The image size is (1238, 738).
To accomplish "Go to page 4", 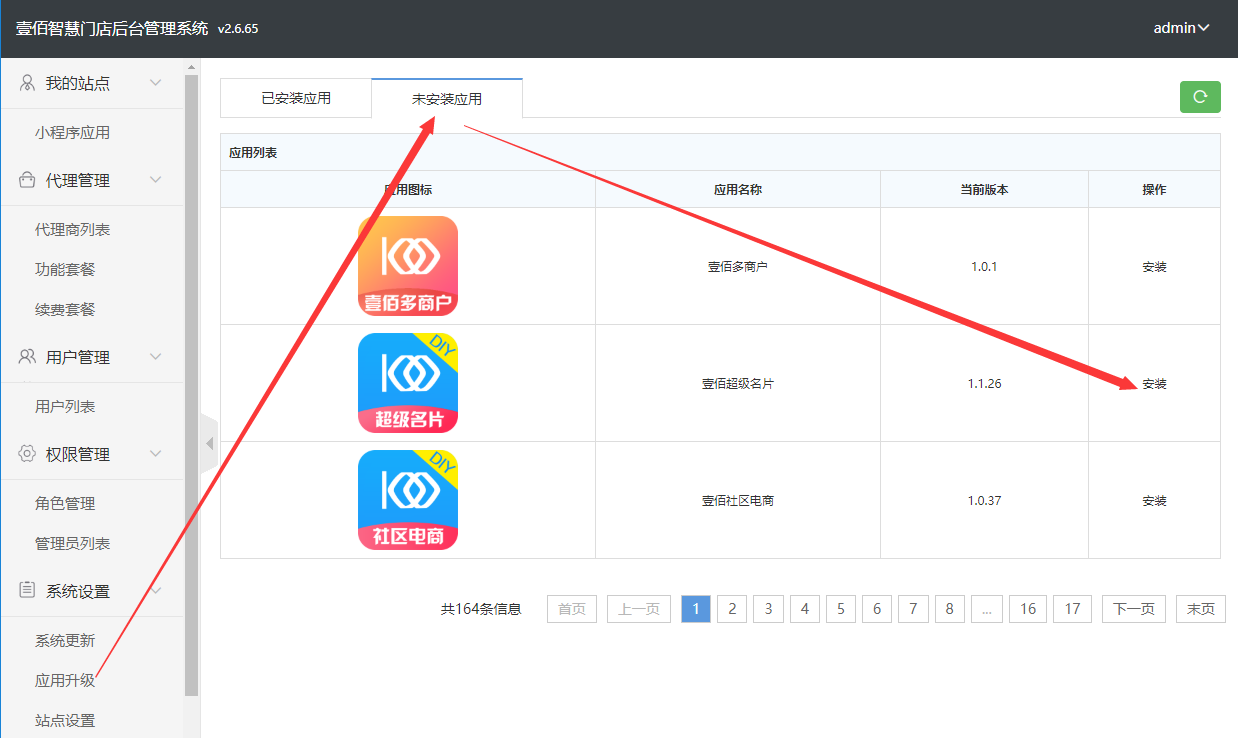I will 805,609.
